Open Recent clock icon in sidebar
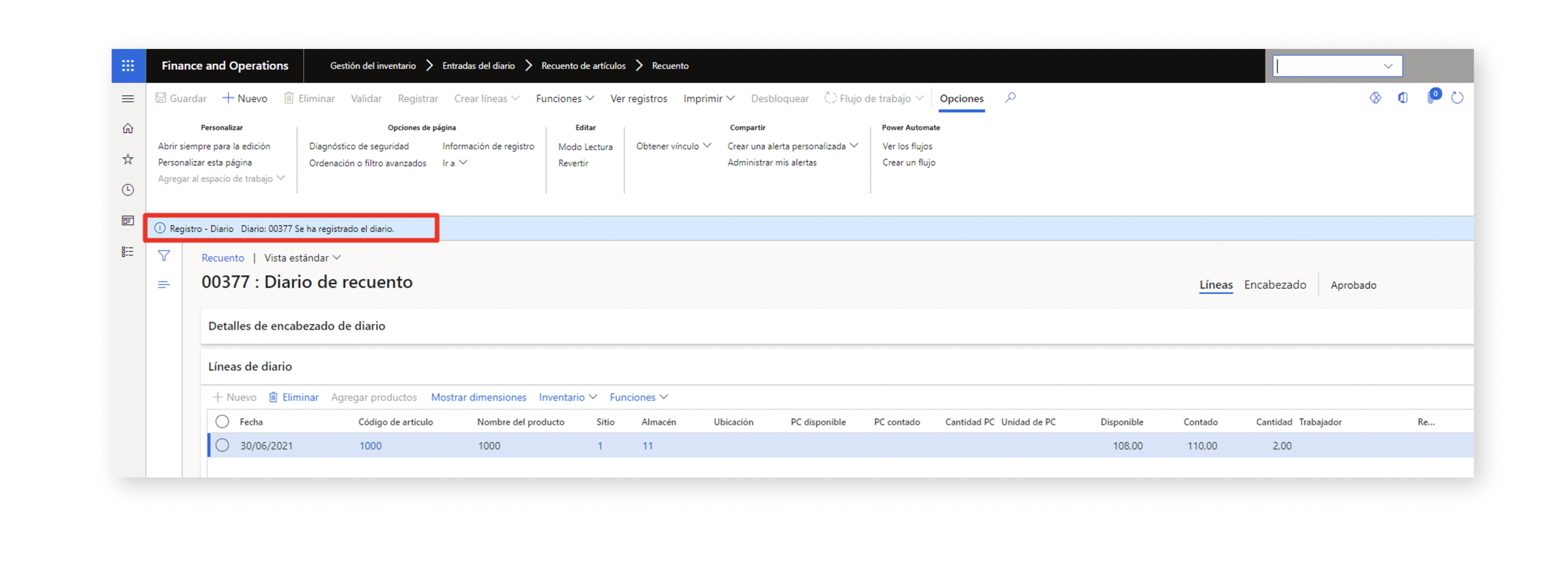The width and height of the screenshot is (1568, 568). [x=127, y=190]
